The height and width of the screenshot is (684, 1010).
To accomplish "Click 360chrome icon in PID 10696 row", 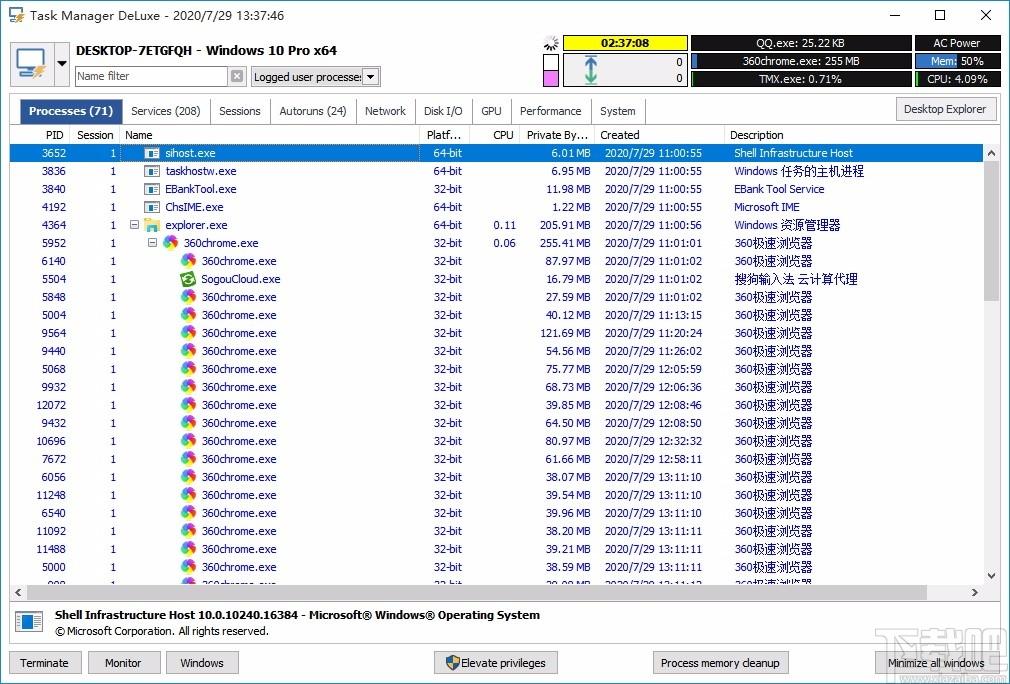I will [x=188, y=441].
